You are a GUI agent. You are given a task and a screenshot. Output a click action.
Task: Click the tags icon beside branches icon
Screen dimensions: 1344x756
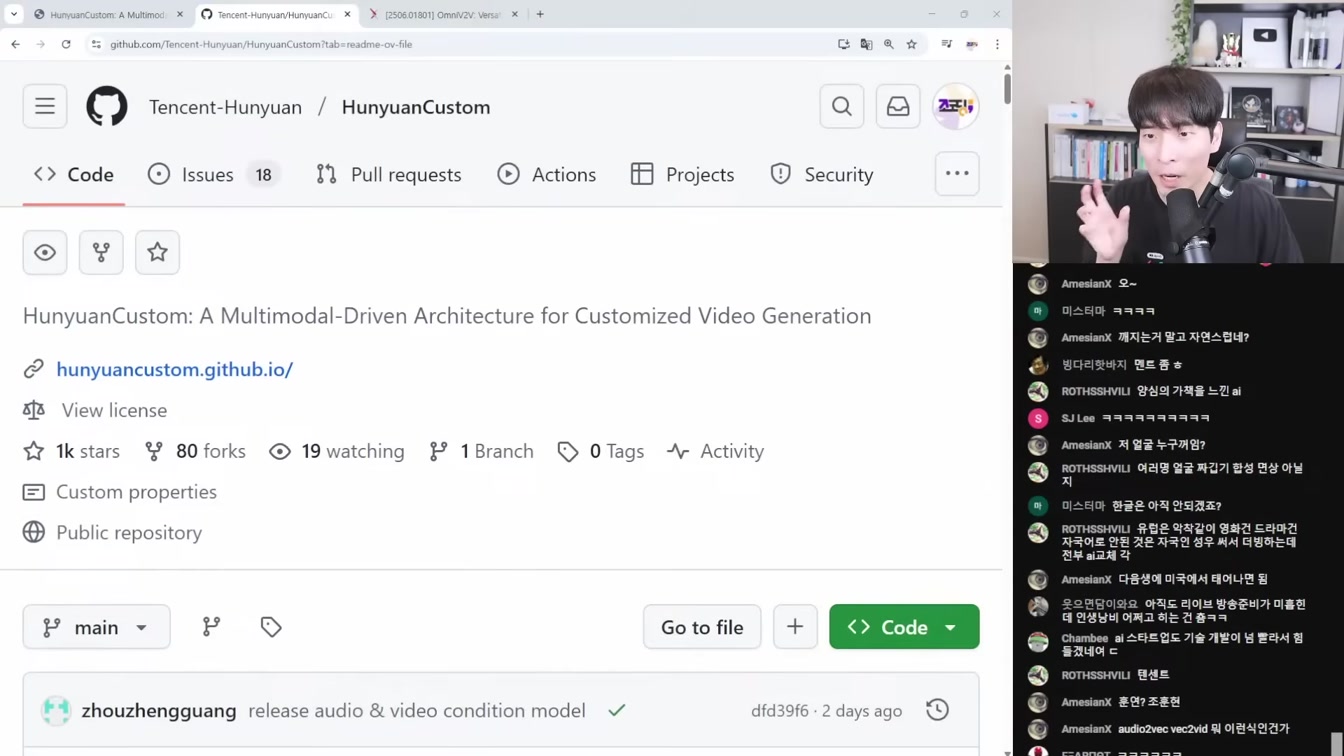tap(271, 627)
